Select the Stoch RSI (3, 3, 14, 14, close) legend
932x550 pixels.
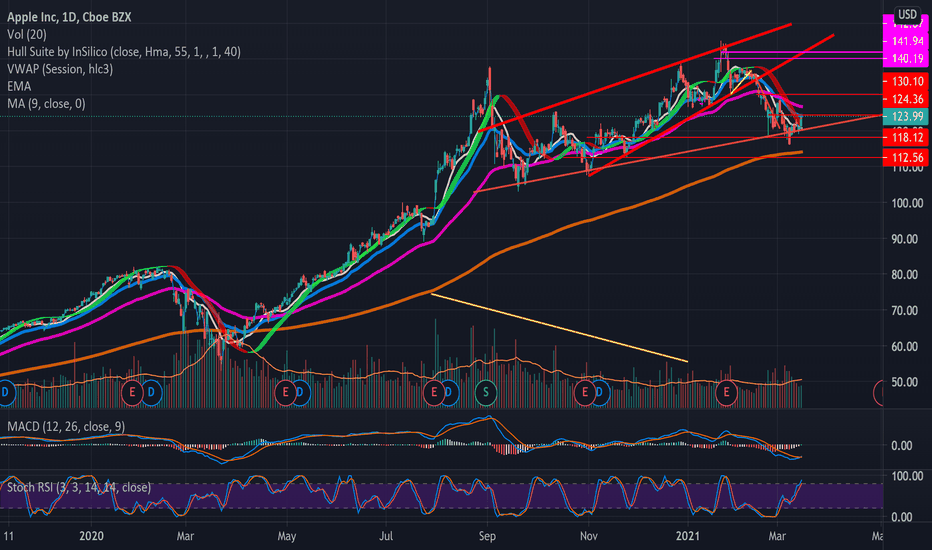tap(78, 488)
